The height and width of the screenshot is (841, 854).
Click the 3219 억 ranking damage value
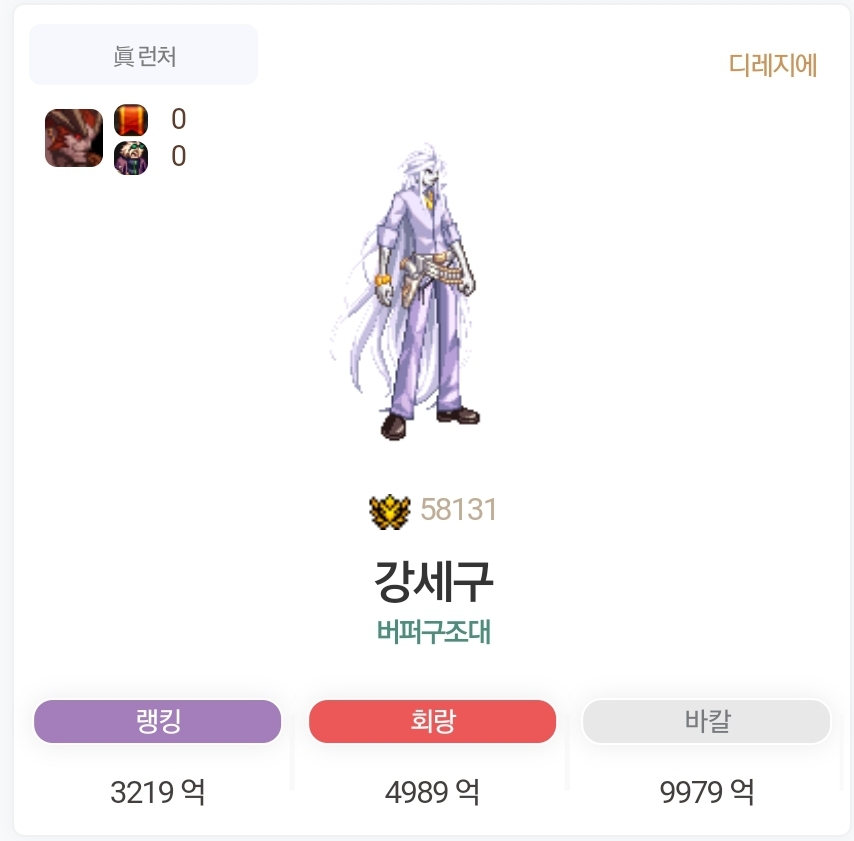coord(157,792)
